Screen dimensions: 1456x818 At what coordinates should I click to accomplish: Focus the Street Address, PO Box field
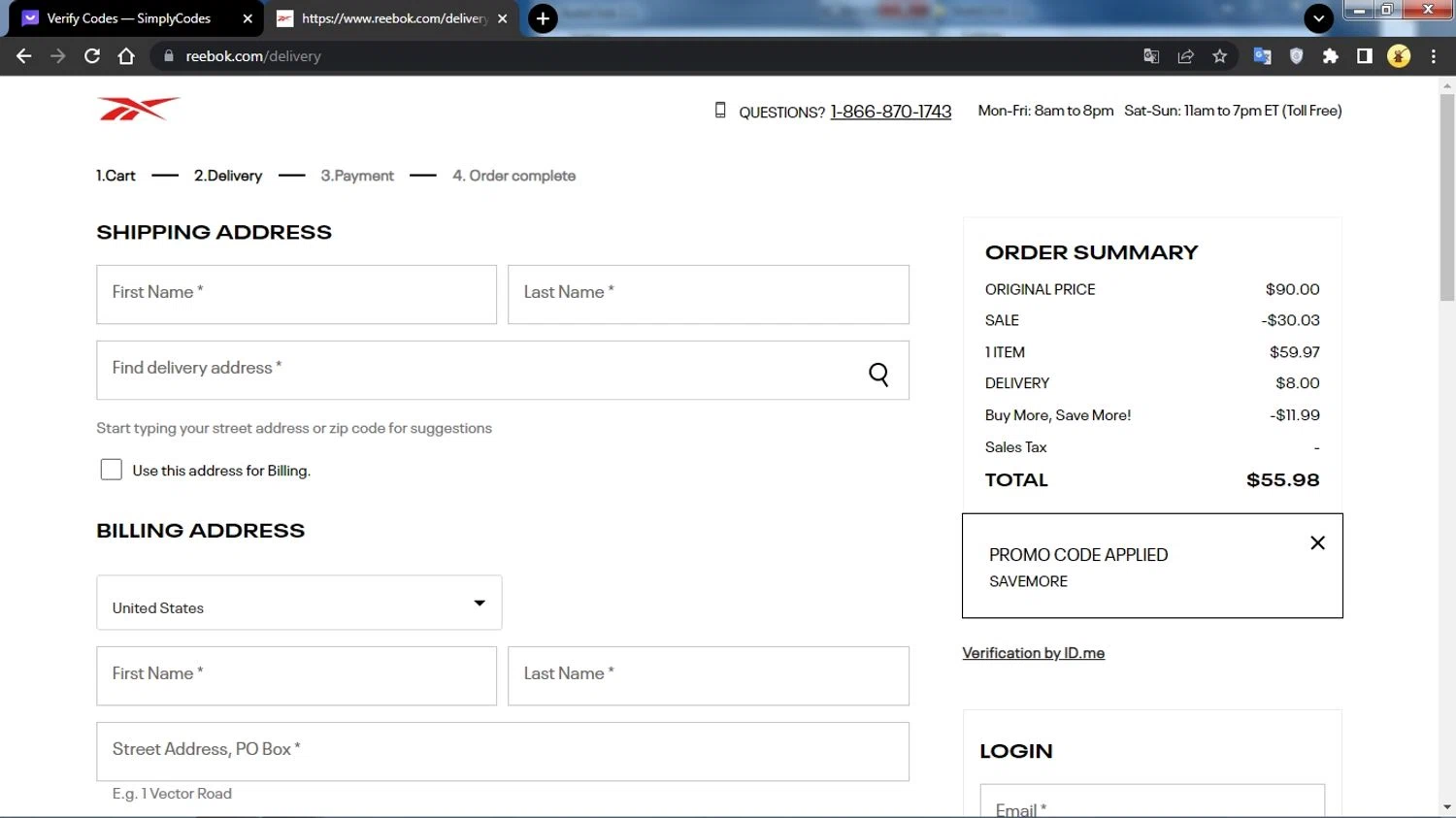tap(503, 751)
